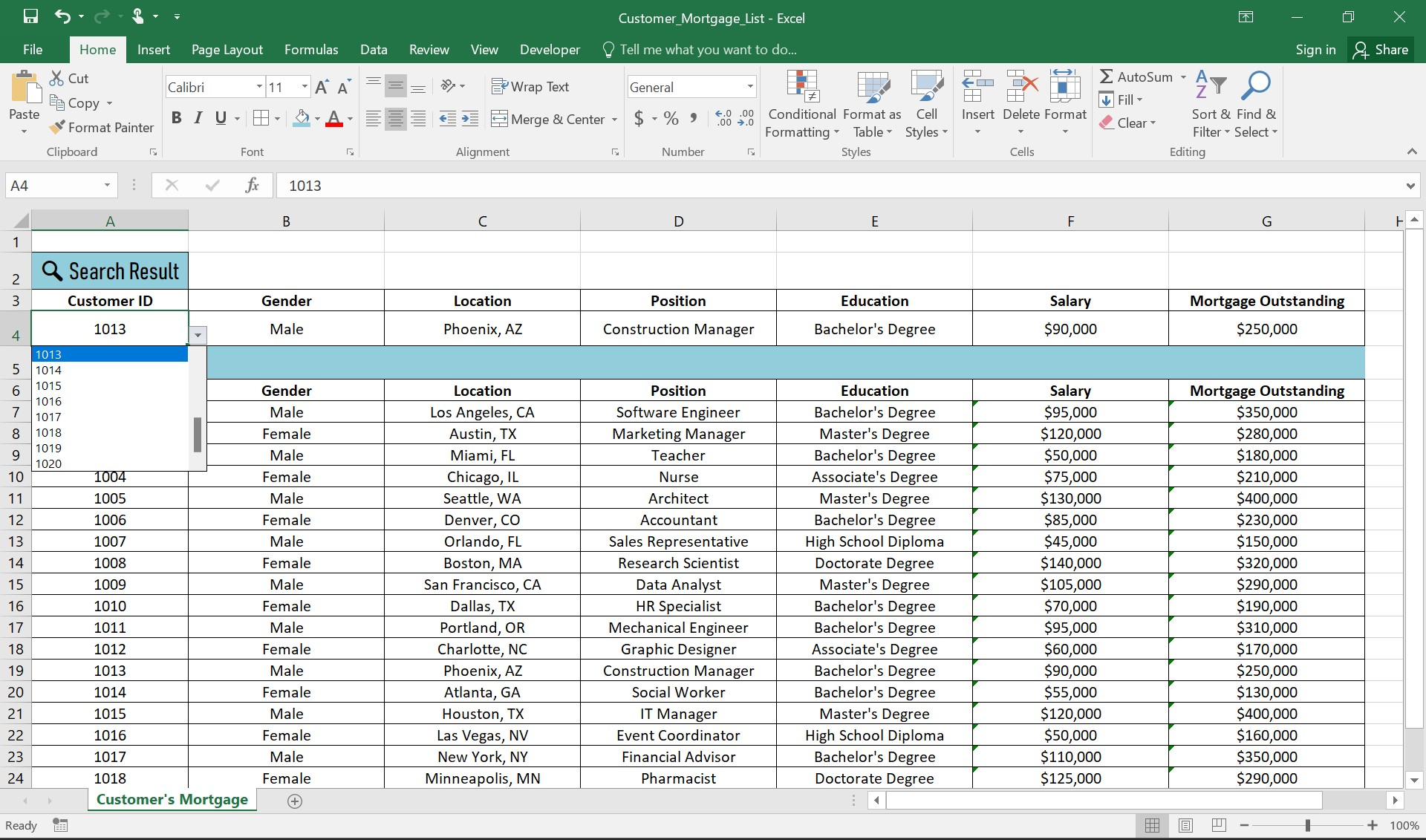Open the font name Calibri dropdown
This screenshot has width=1426, height=840.
259,87
